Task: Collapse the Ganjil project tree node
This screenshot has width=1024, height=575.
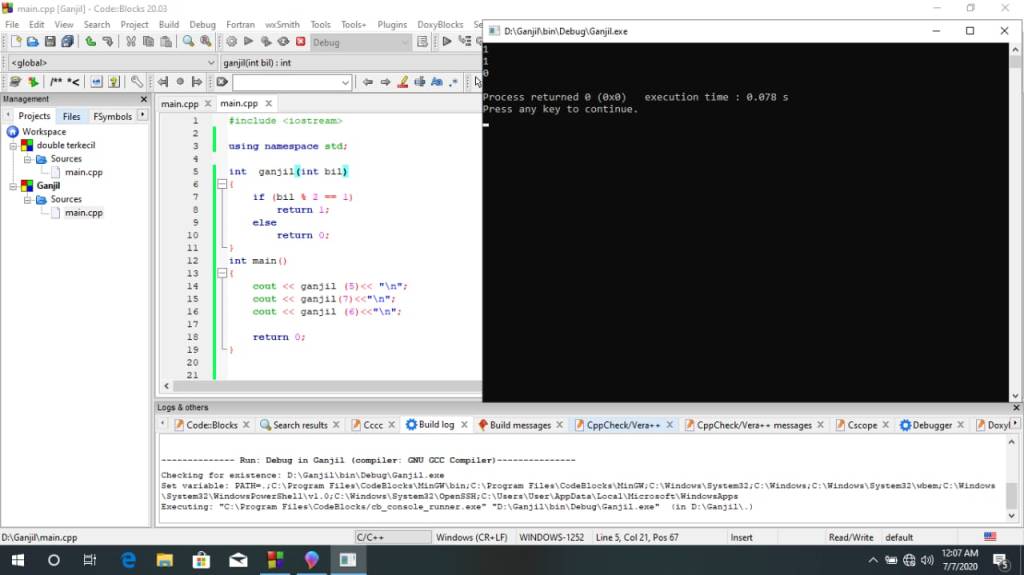Action: click(14, 186)
